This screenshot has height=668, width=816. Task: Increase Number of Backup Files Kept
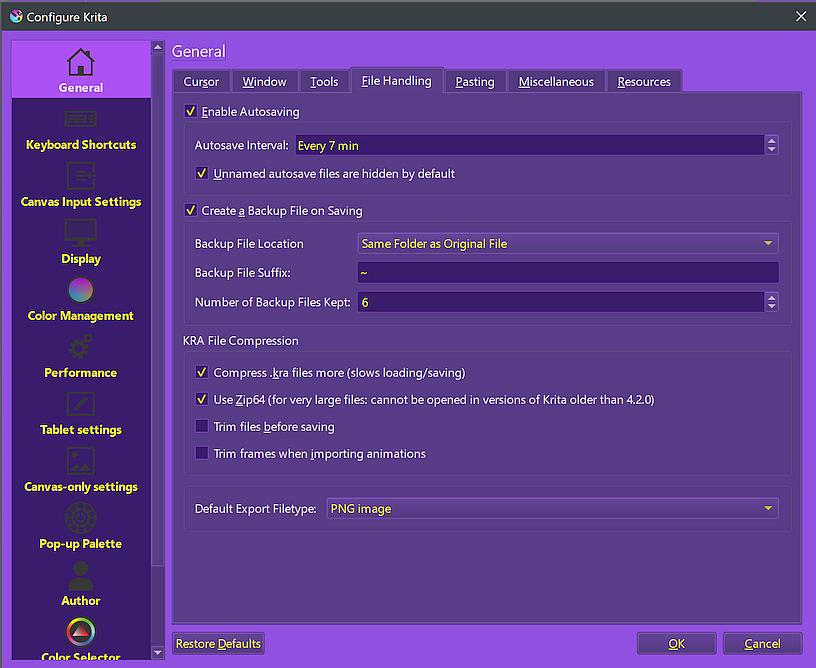(x=772, y=297)
